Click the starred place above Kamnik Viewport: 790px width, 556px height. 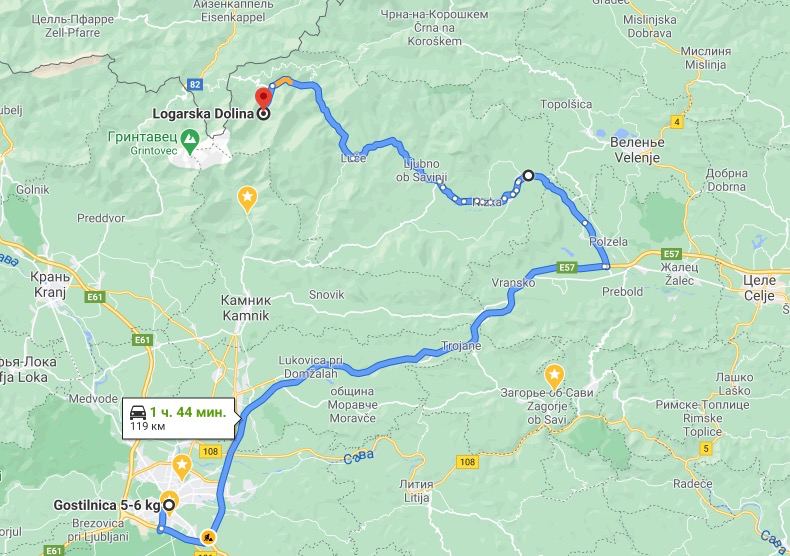(x=247, y=197)
